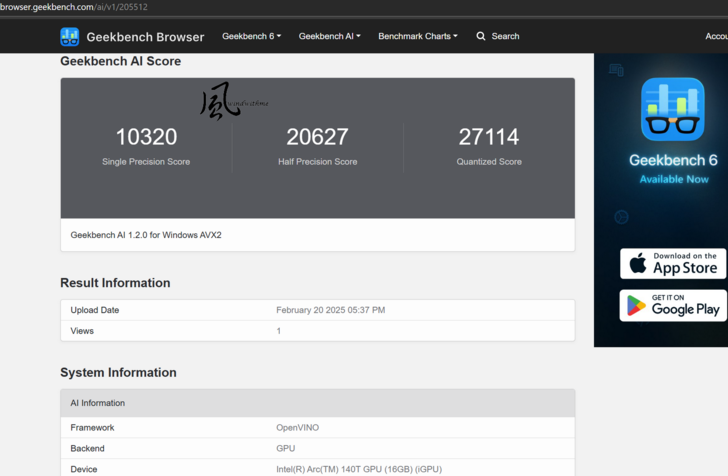Click the OpenVINO framework value
Image resolution: width=728 pixels, height=476 pixels.
[297, 428]
